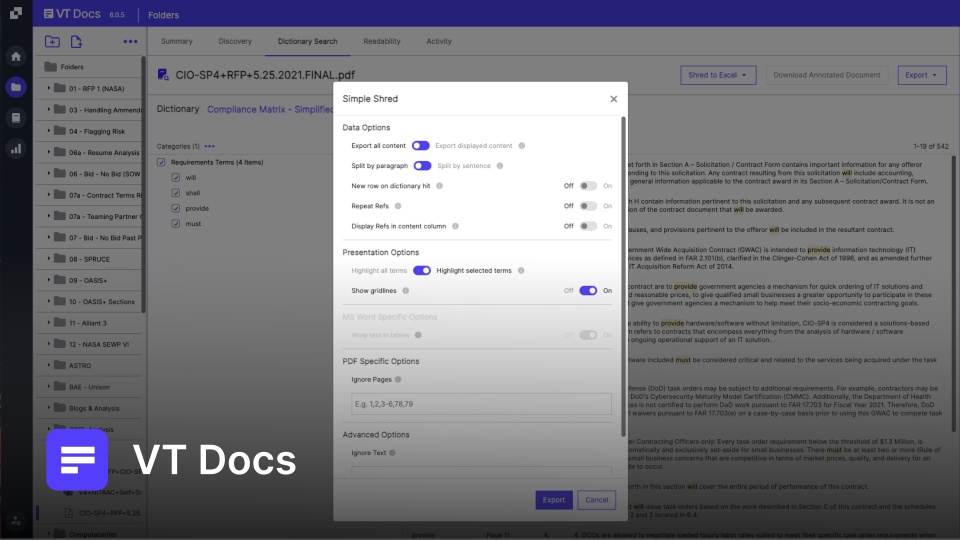The image size is (960, 540).
Task: Switch to Readability tab
Action: pyautogui.click(x=381, y=42)
